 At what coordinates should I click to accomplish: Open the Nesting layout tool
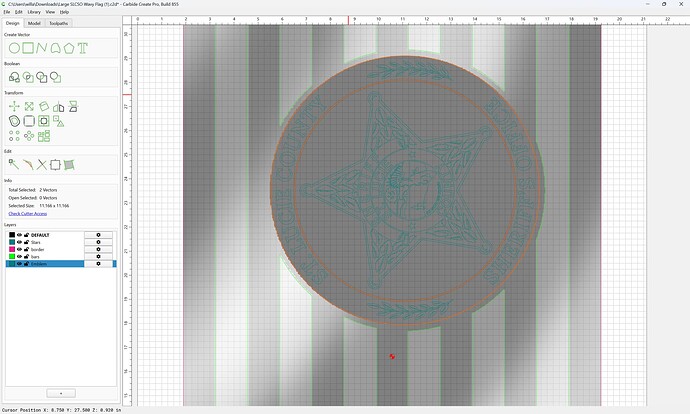coord(44,136)
